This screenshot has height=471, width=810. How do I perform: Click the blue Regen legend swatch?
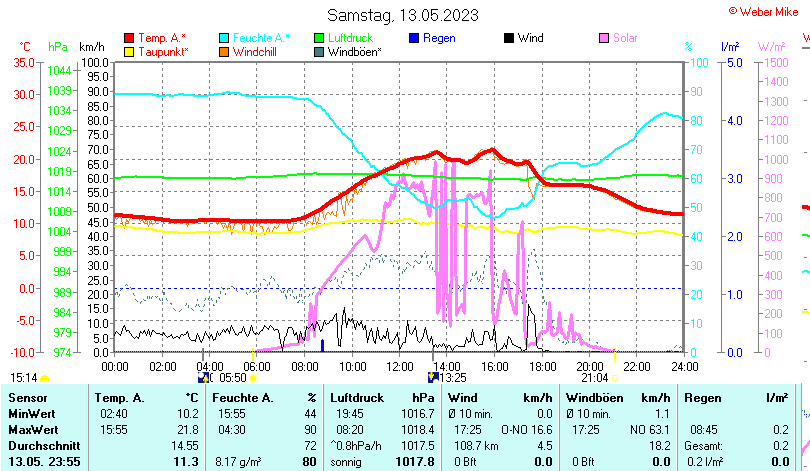tap(414, 38)
